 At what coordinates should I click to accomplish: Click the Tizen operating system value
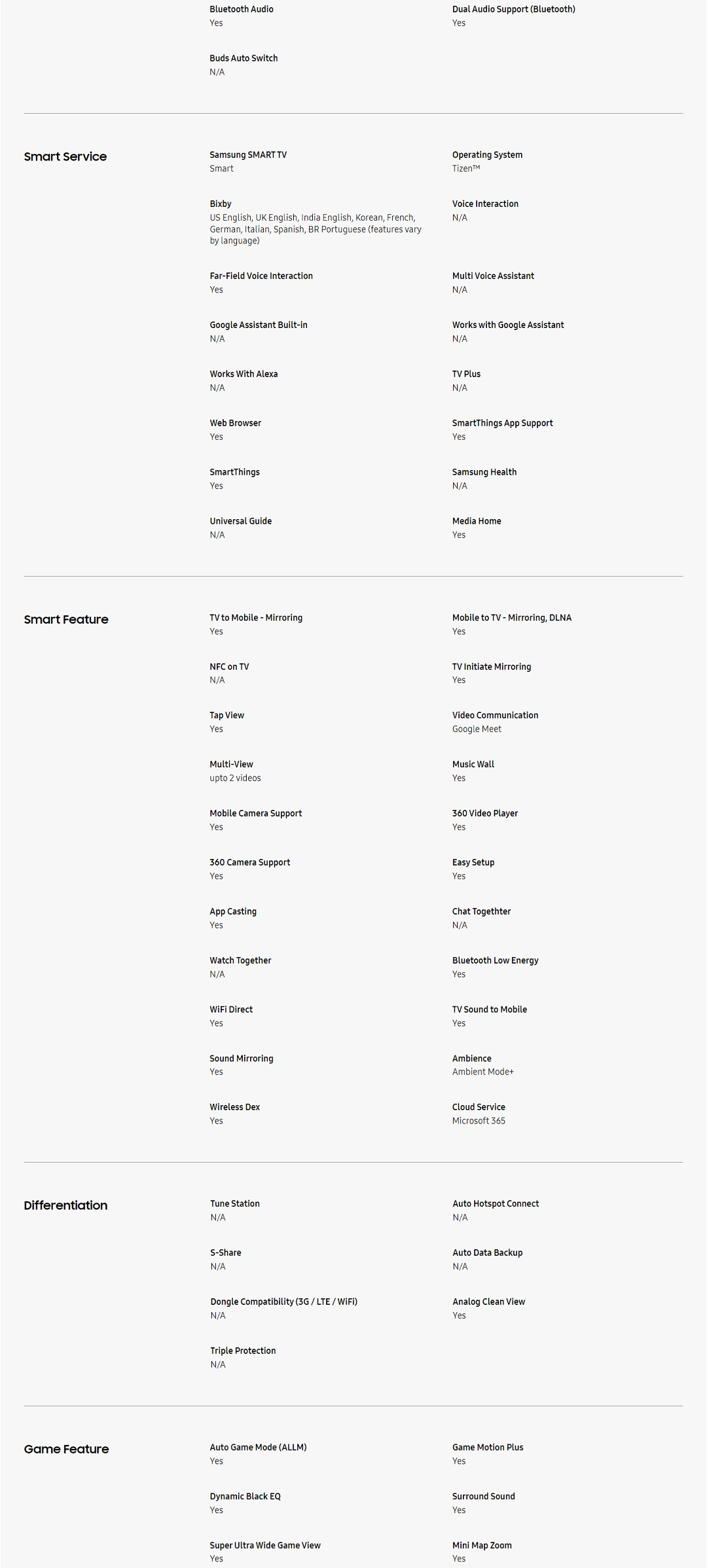pos(465,168)
